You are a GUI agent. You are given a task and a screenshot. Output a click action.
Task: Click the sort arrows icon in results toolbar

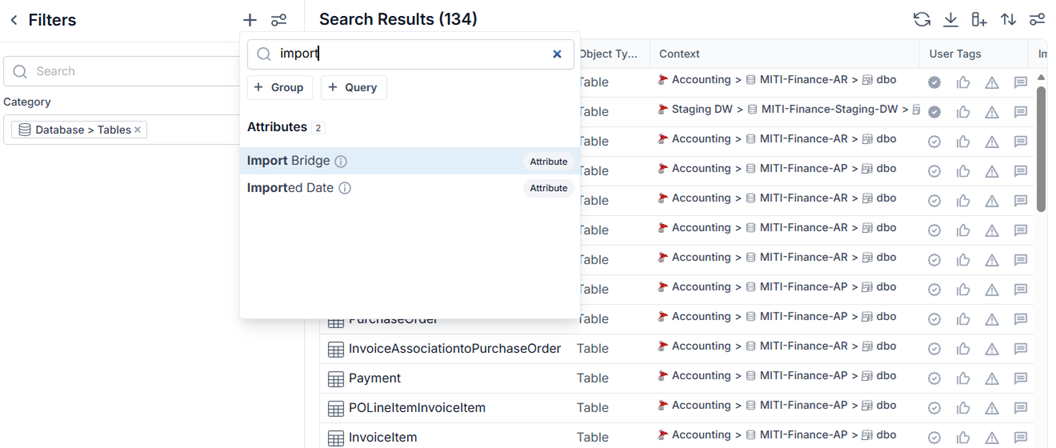(1008, 20)
